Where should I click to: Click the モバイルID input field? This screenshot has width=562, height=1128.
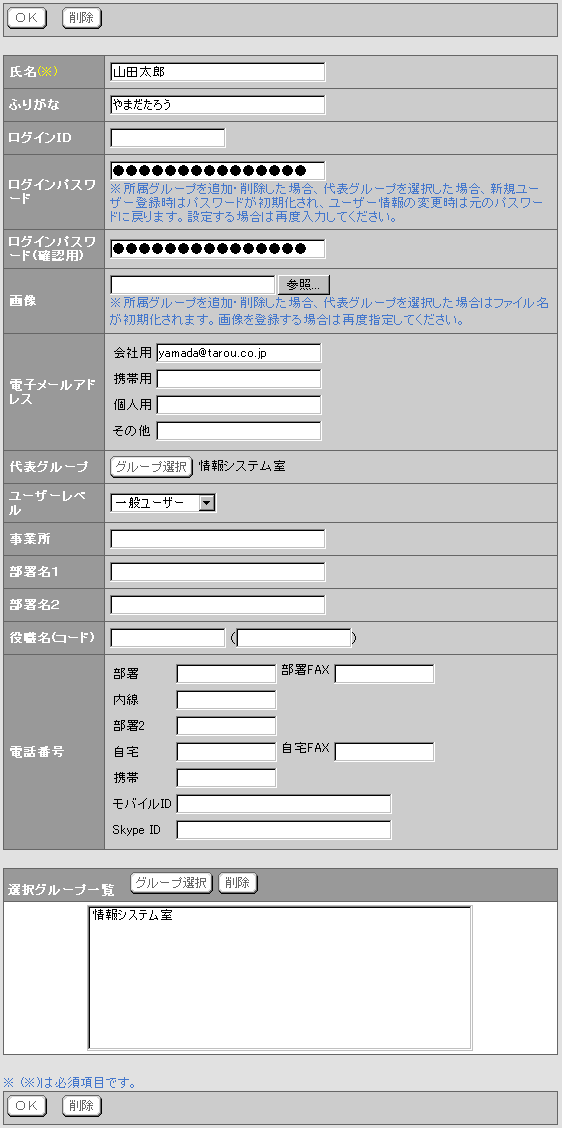pyautogui.click(x=284, y=804)
